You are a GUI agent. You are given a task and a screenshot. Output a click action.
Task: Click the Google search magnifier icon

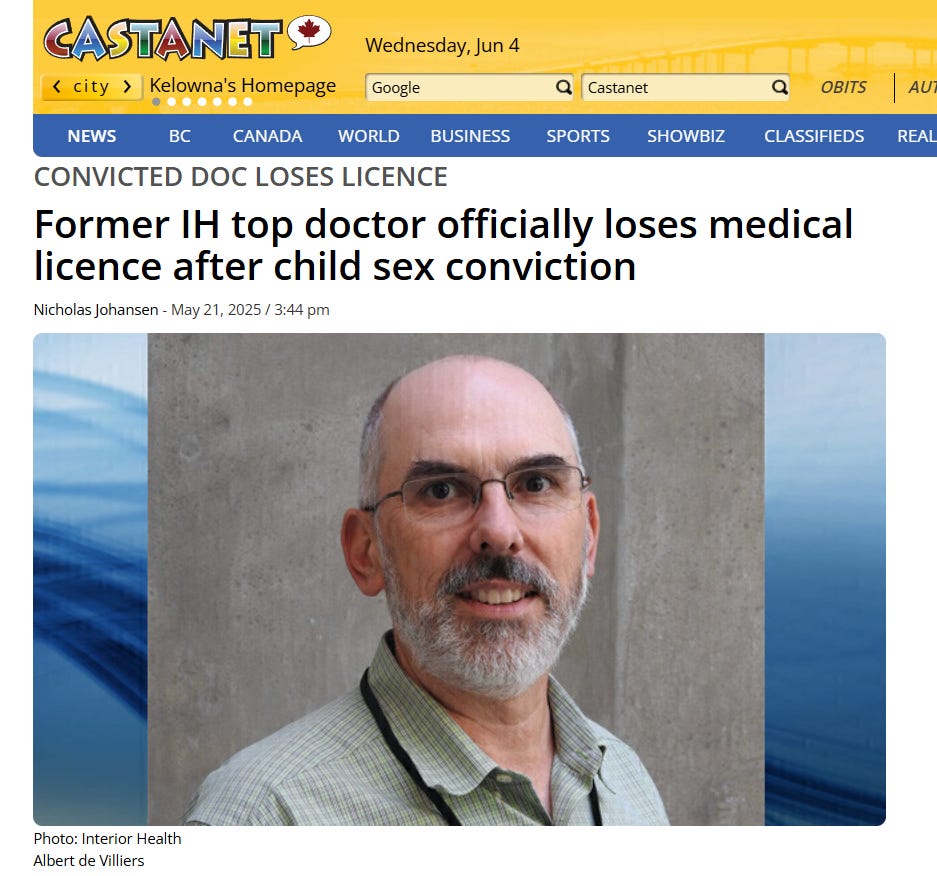click(x=563, y=87)
